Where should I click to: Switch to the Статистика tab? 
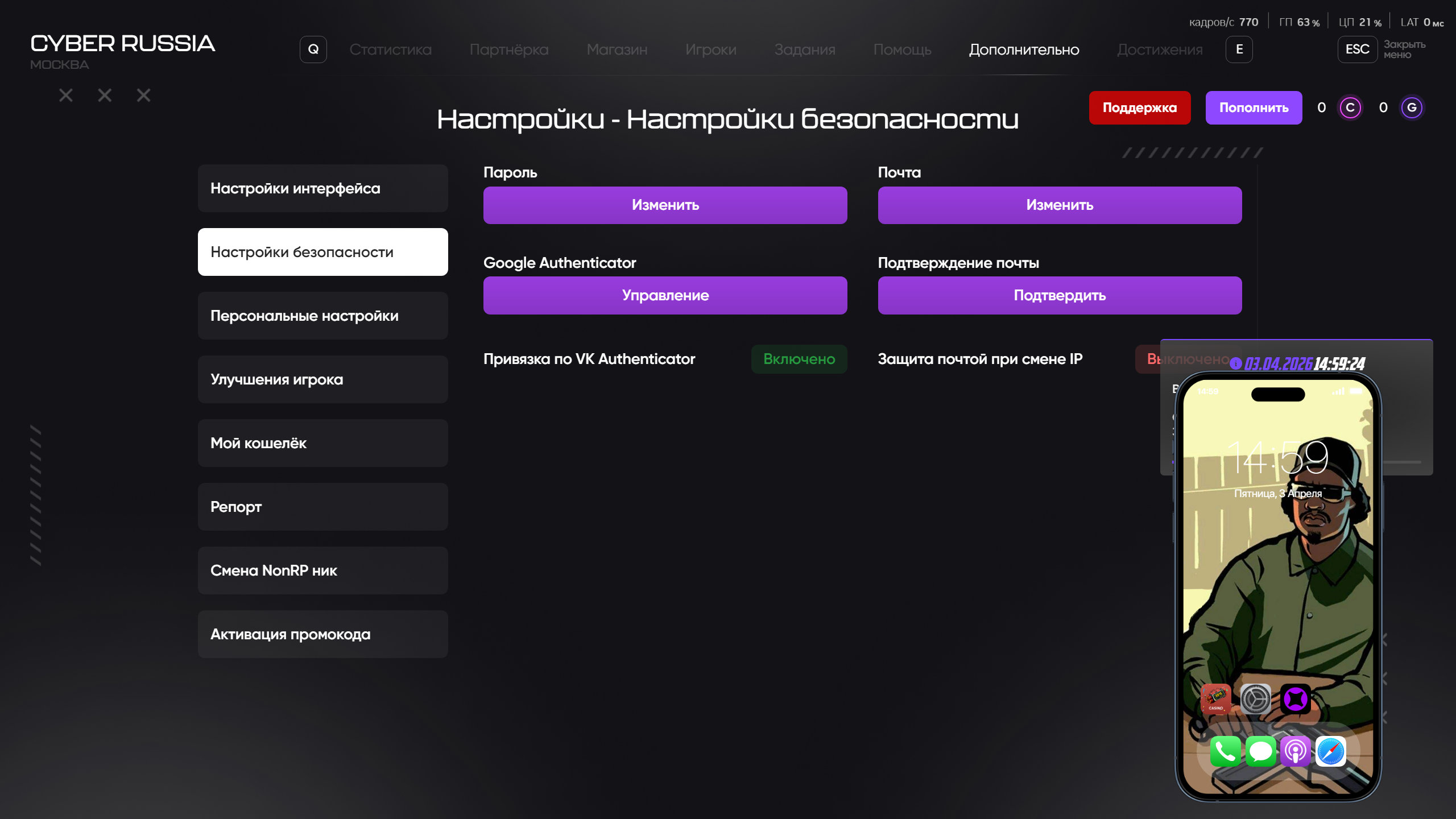click(390, 49)
